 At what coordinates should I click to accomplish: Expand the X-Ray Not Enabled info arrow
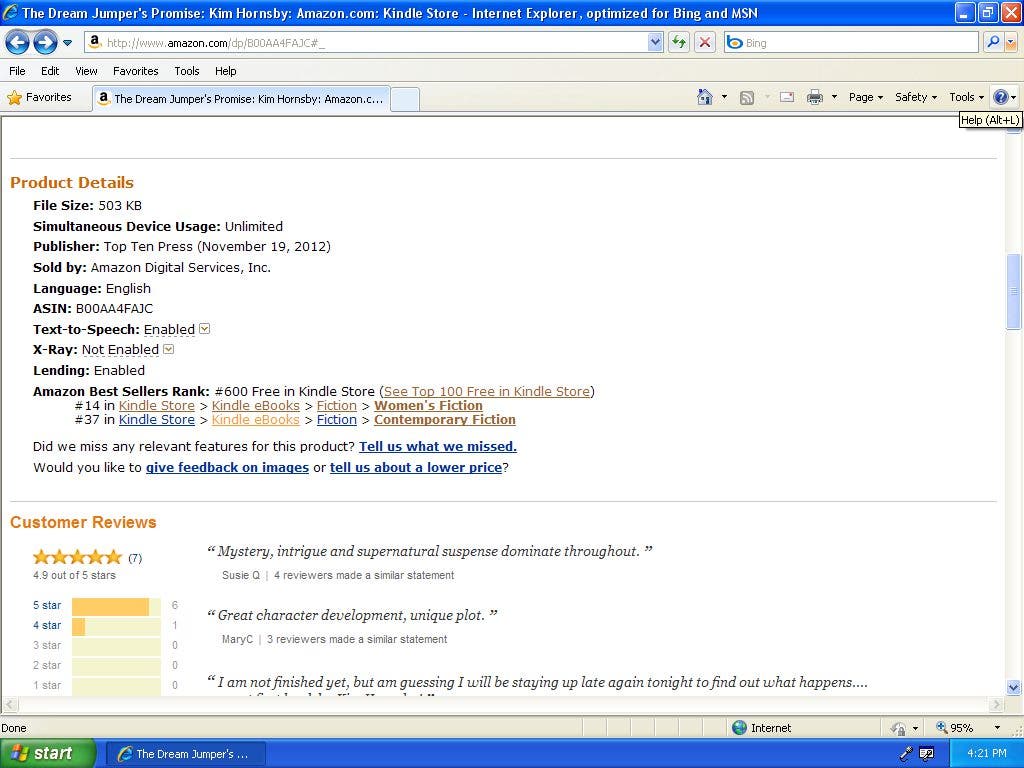[168, 349]
